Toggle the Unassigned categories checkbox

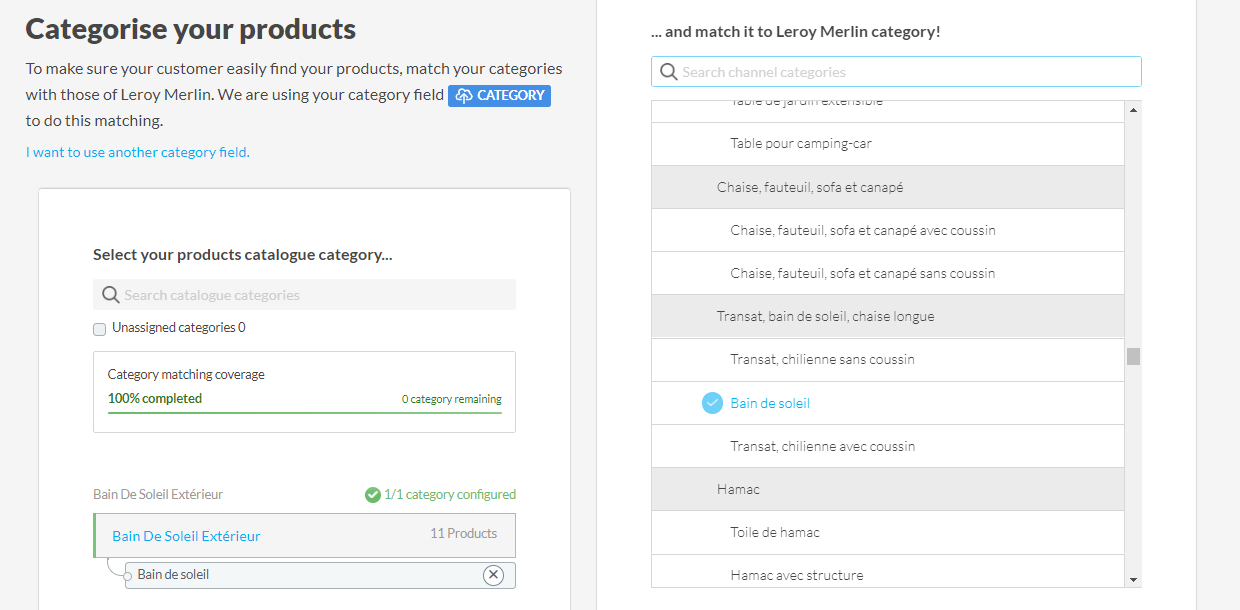tap(99, 329)
